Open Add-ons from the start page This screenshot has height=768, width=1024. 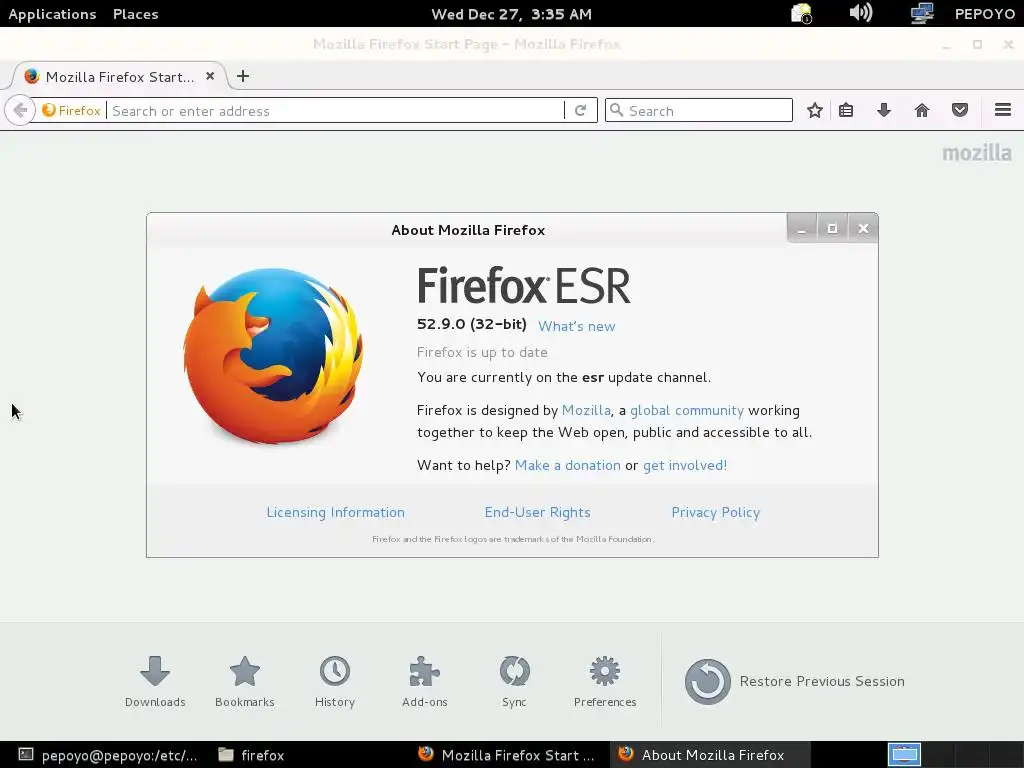tap(424, 681)
